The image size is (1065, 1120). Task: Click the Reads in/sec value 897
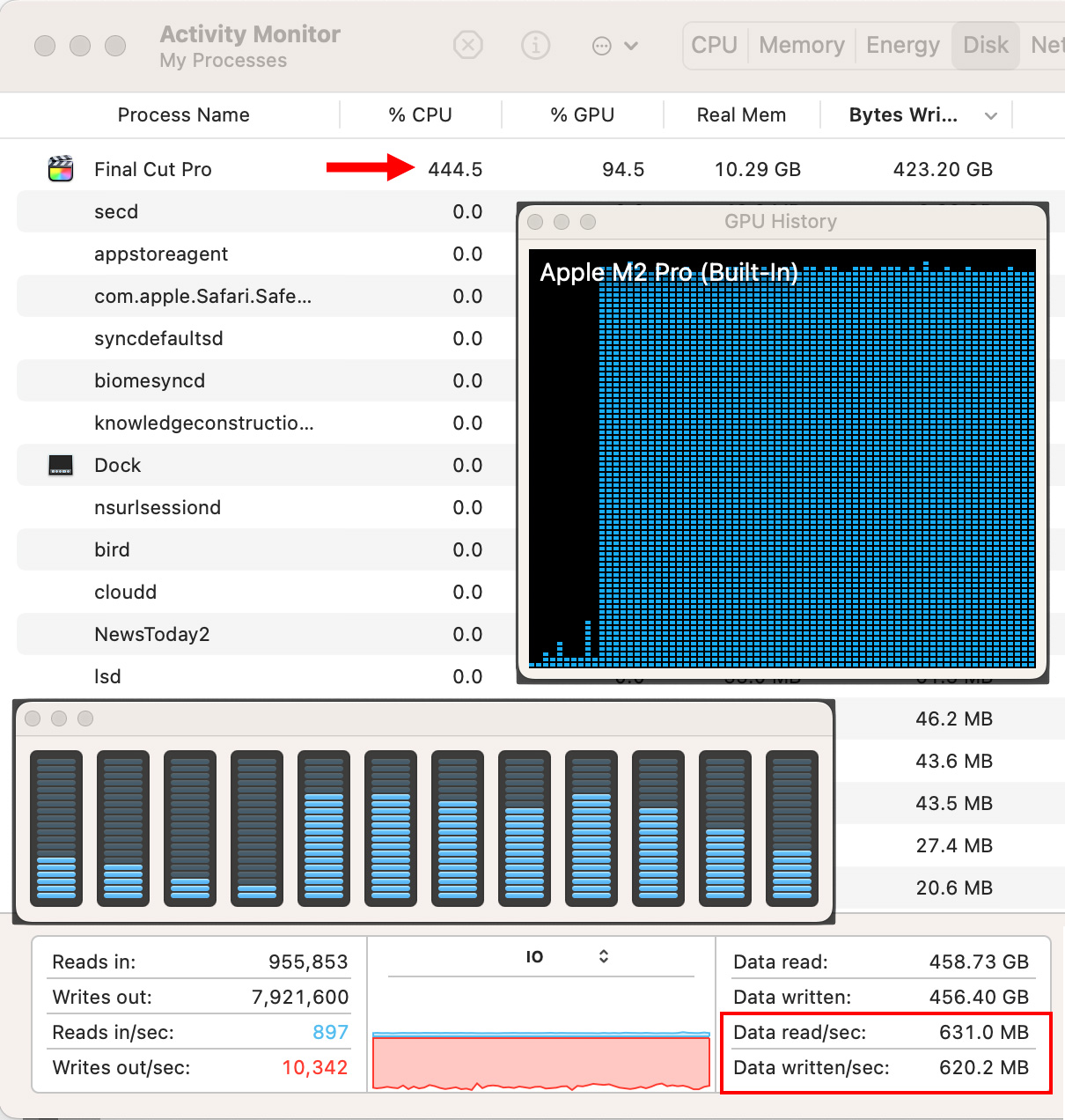pos(331,1032)
